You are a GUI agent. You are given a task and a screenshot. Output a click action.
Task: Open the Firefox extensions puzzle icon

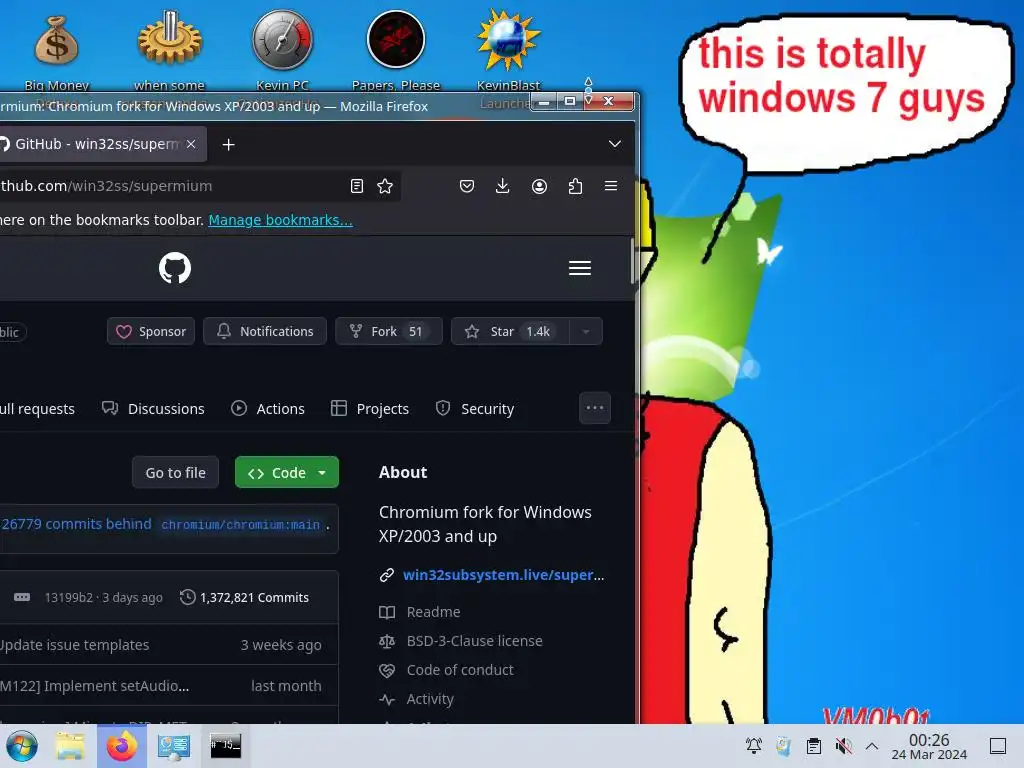[x=575, y=186]
